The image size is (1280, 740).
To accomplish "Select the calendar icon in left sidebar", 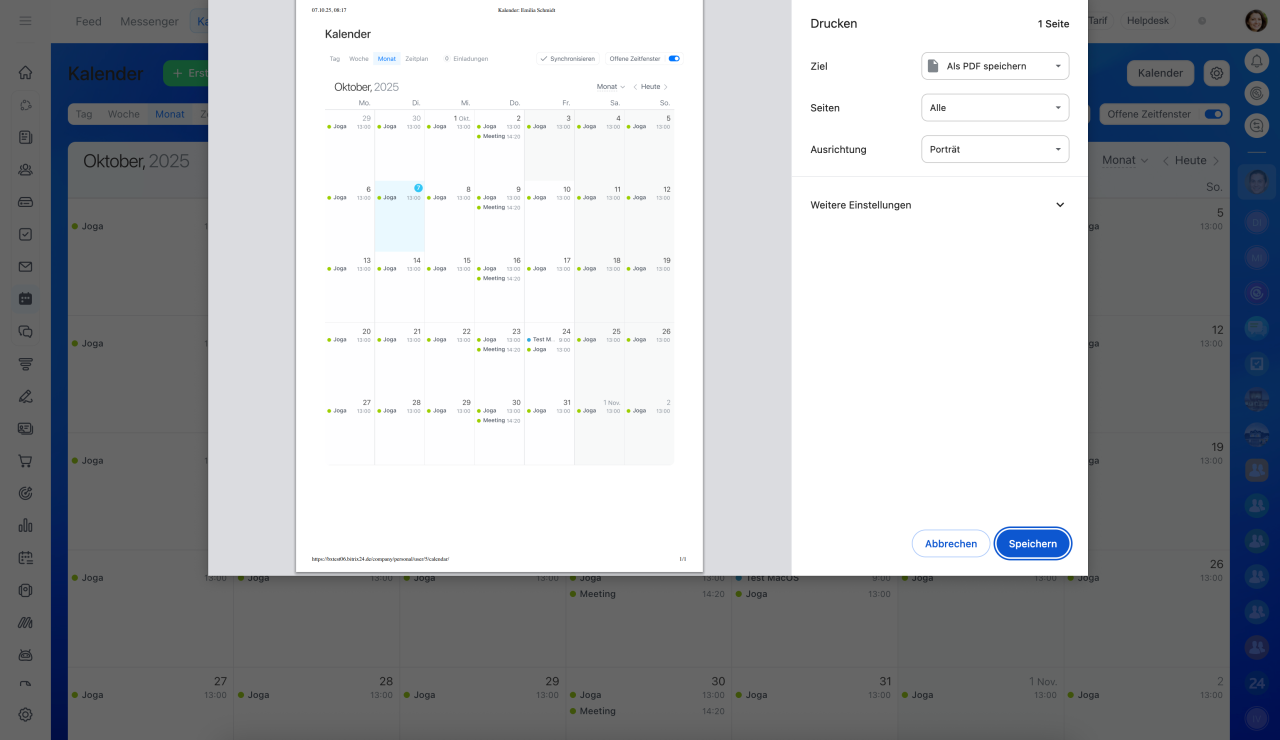I will coord(26,298).
